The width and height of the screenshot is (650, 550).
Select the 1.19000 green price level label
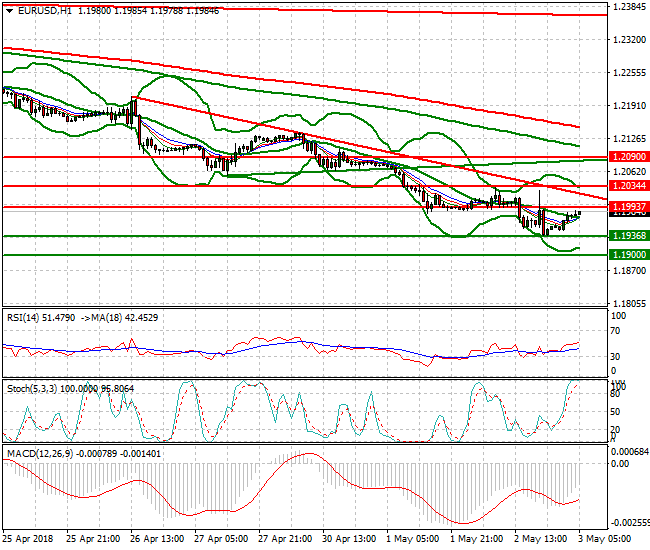(x=629, y=254)
